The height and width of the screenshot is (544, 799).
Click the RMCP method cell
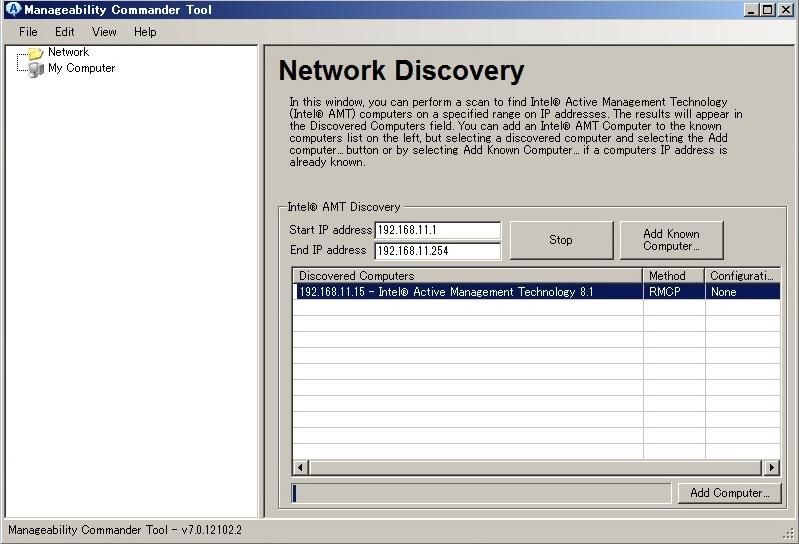coord(674,292)
